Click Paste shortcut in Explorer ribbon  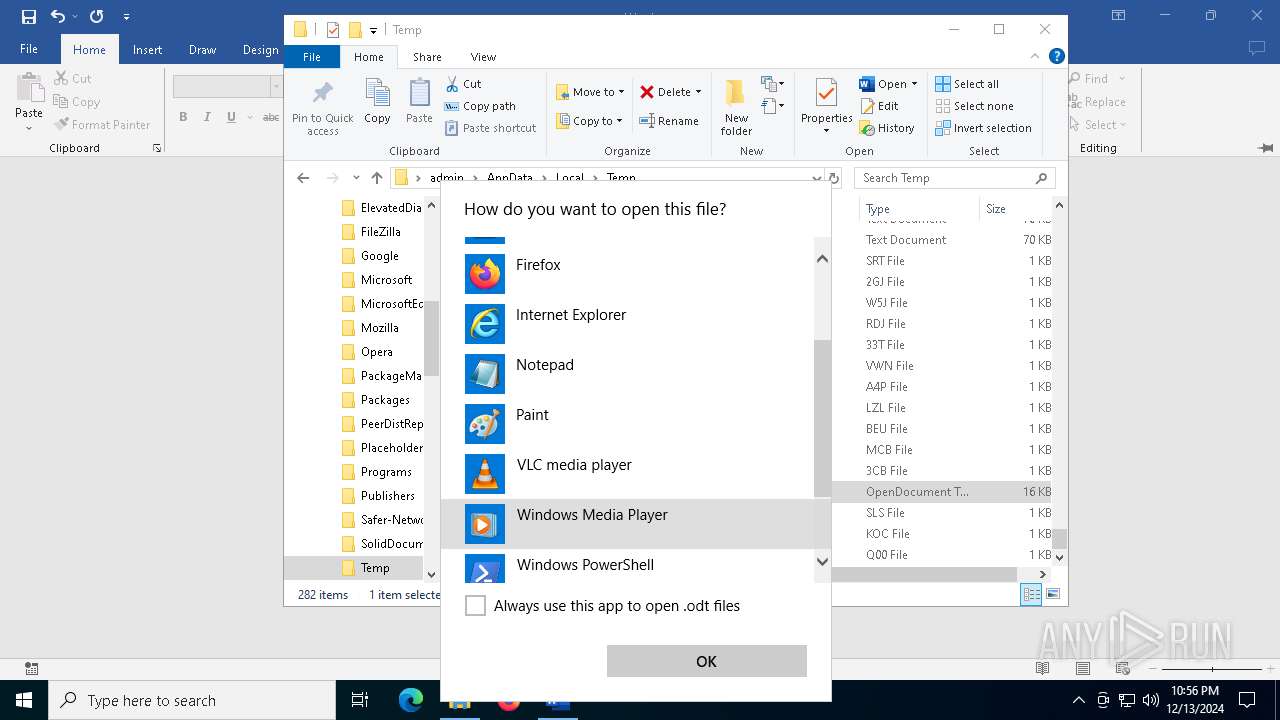(490, 128)
